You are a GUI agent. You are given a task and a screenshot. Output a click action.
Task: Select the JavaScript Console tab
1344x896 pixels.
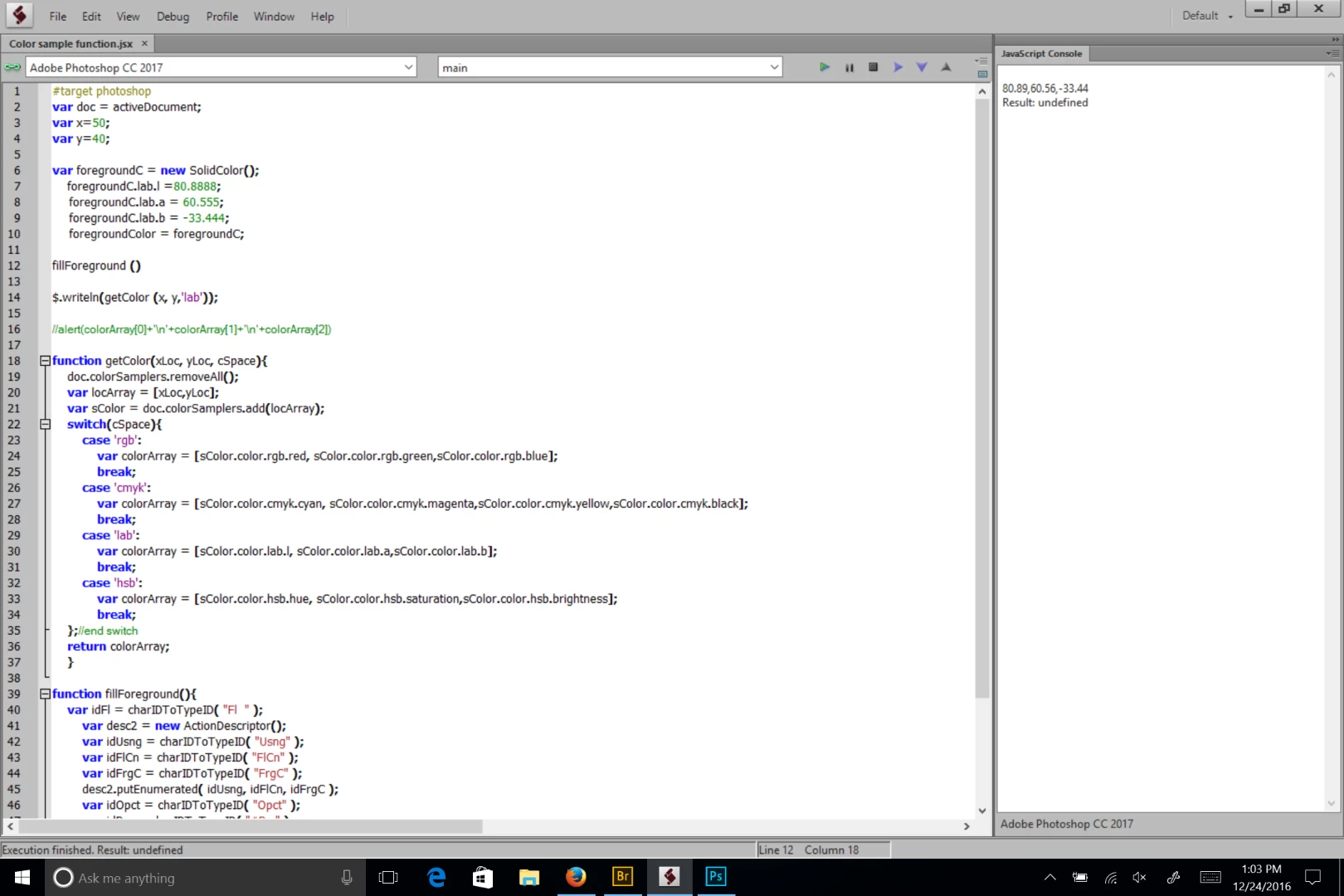coord(1042,53)
